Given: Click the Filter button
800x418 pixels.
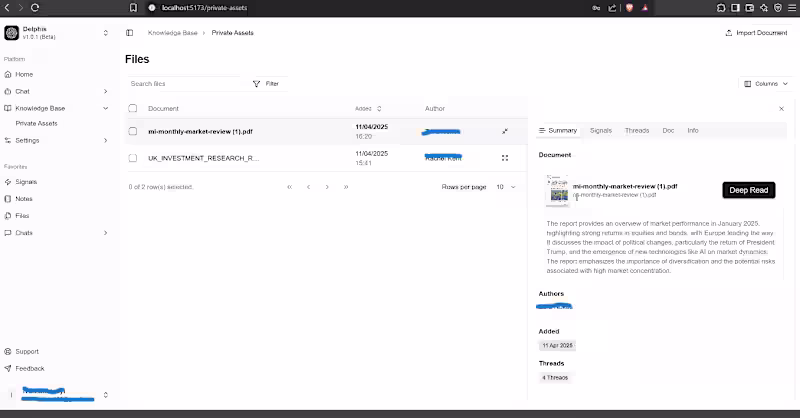Looking at the screenshot, I should tap(266, 84).
